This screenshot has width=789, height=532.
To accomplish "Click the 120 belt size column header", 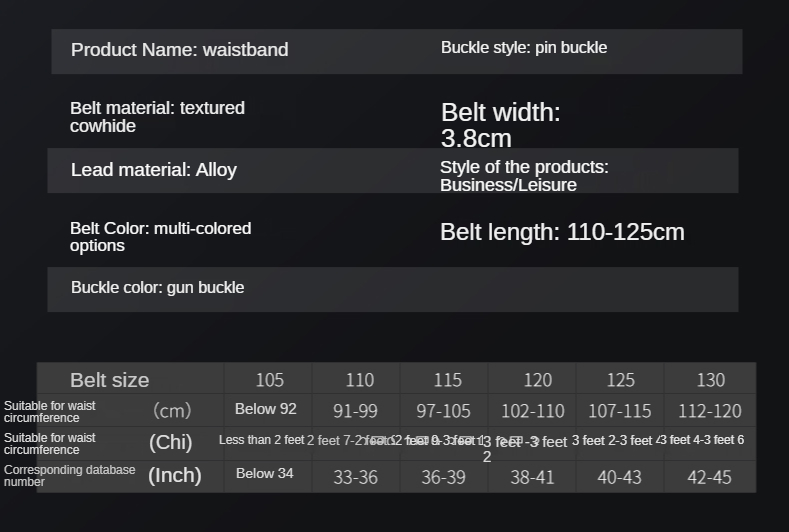I will [x=537, y=380].
